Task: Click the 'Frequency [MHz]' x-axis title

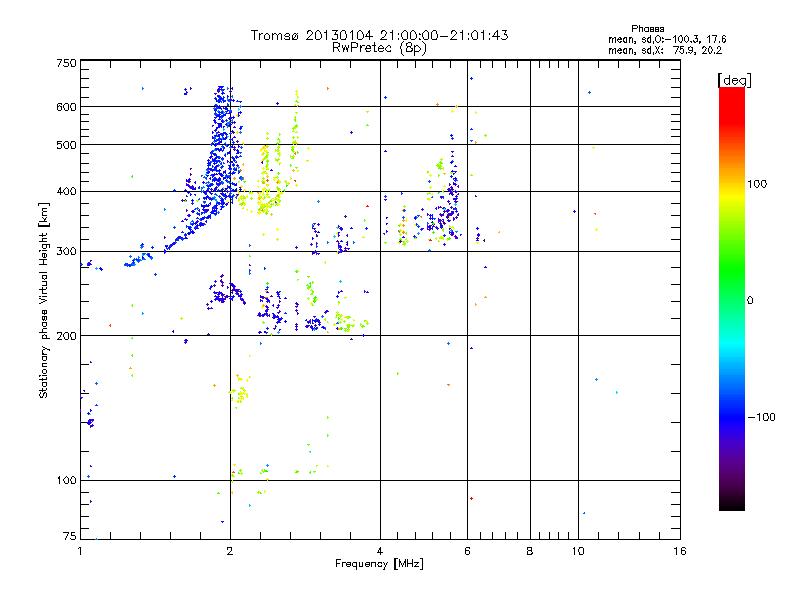Action: pyautogui.click(x=379, y=564)
